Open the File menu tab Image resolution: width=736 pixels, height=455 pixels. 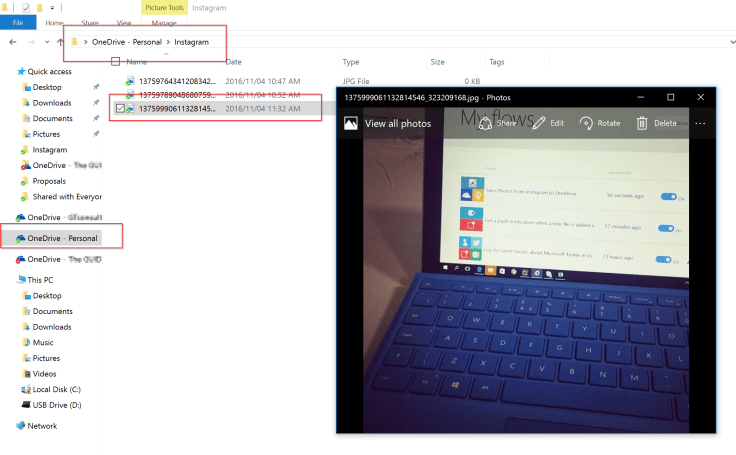18,21
